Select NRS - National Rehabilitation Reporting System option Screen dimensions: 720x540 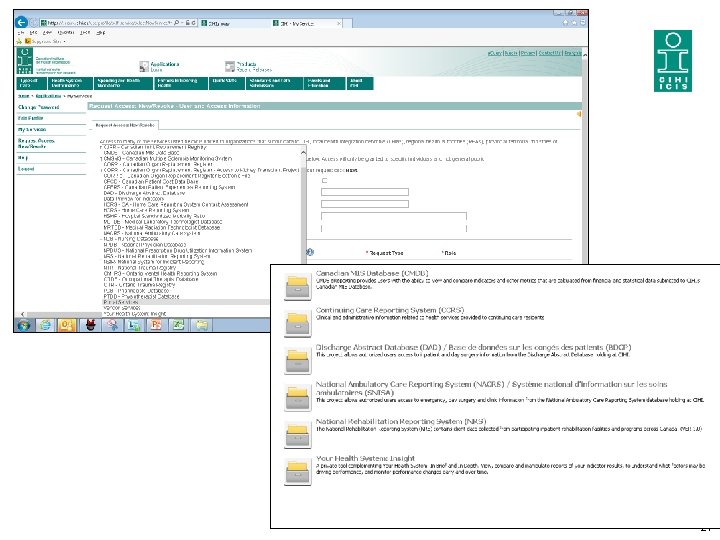pos(157,256)
